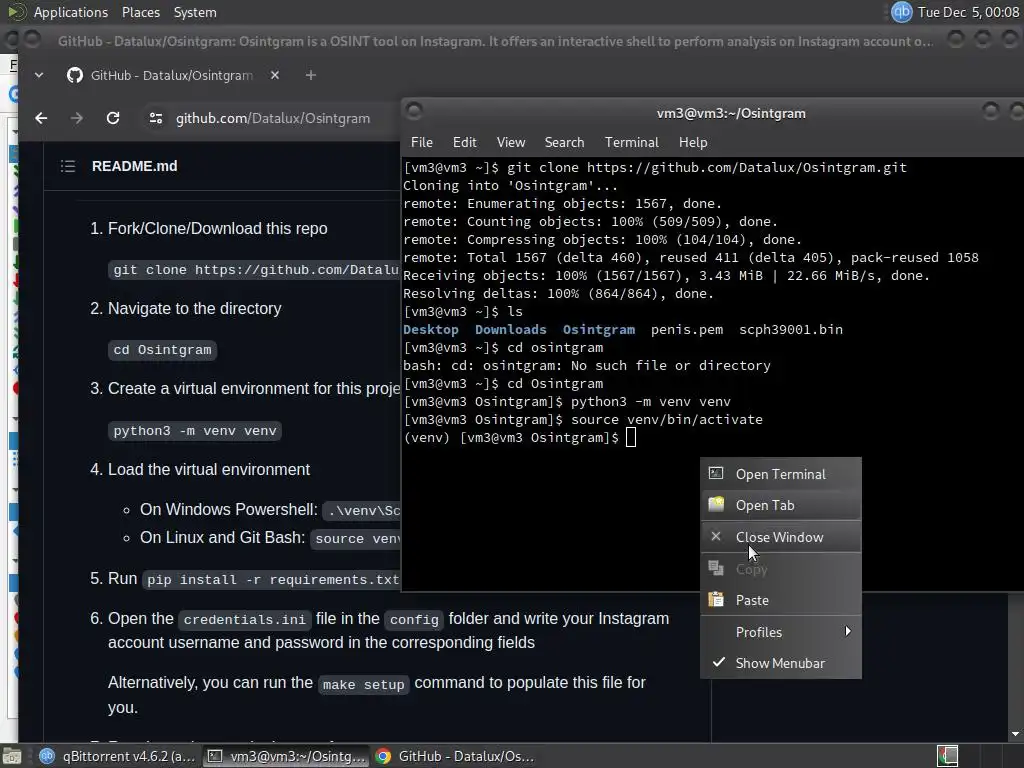Viewport: 1024px width, 768px height.
Task: Open the terminal Search menu
Action: [564, 142]
